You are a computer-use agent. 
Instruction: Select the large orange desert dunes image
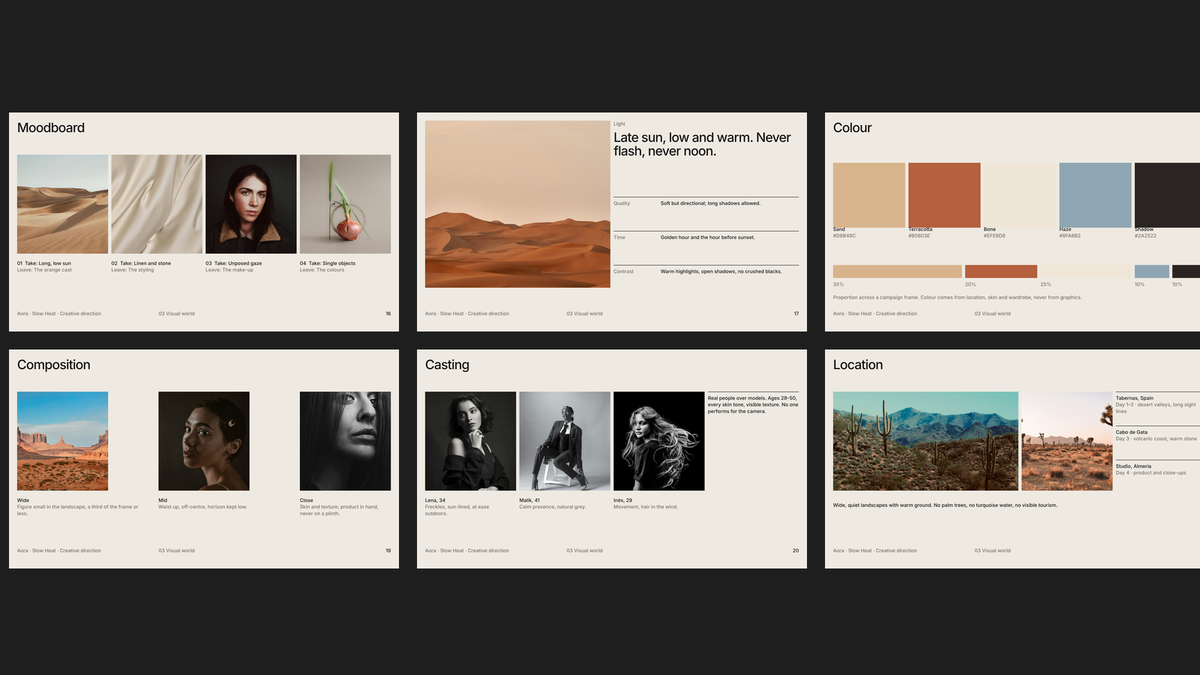[x=517, y=204]
